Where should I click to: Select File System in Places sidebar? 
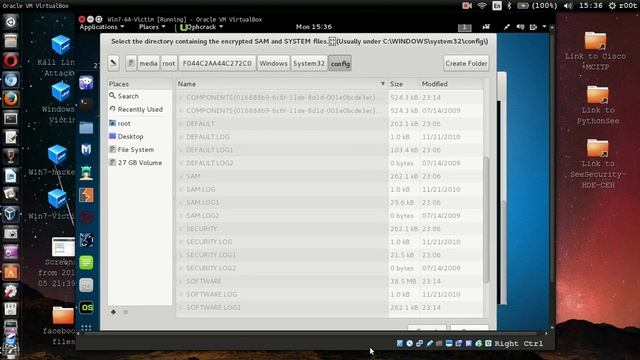[x=140, y=149]
